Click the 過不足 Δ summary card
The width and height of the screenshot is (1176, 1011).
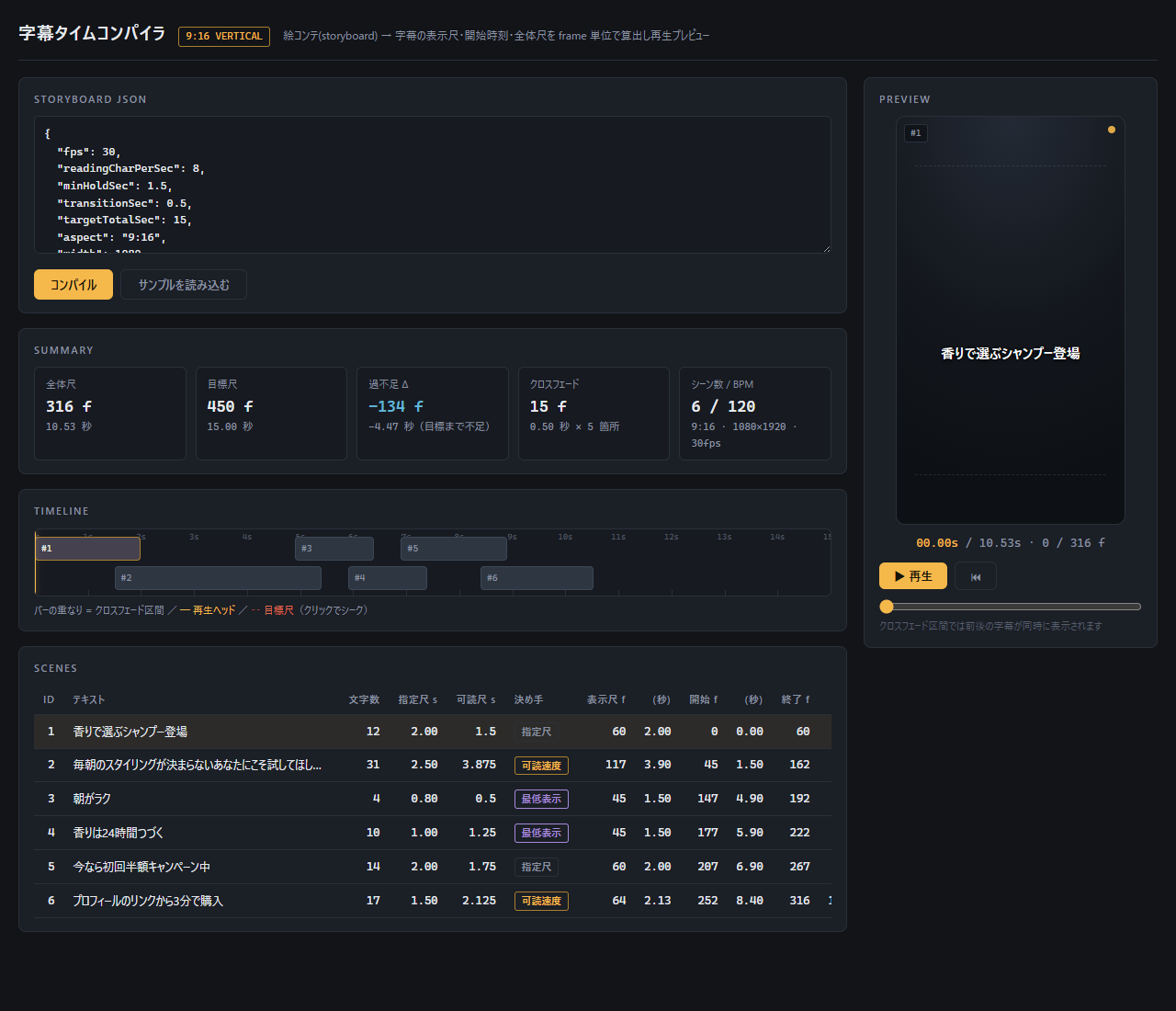433,414
